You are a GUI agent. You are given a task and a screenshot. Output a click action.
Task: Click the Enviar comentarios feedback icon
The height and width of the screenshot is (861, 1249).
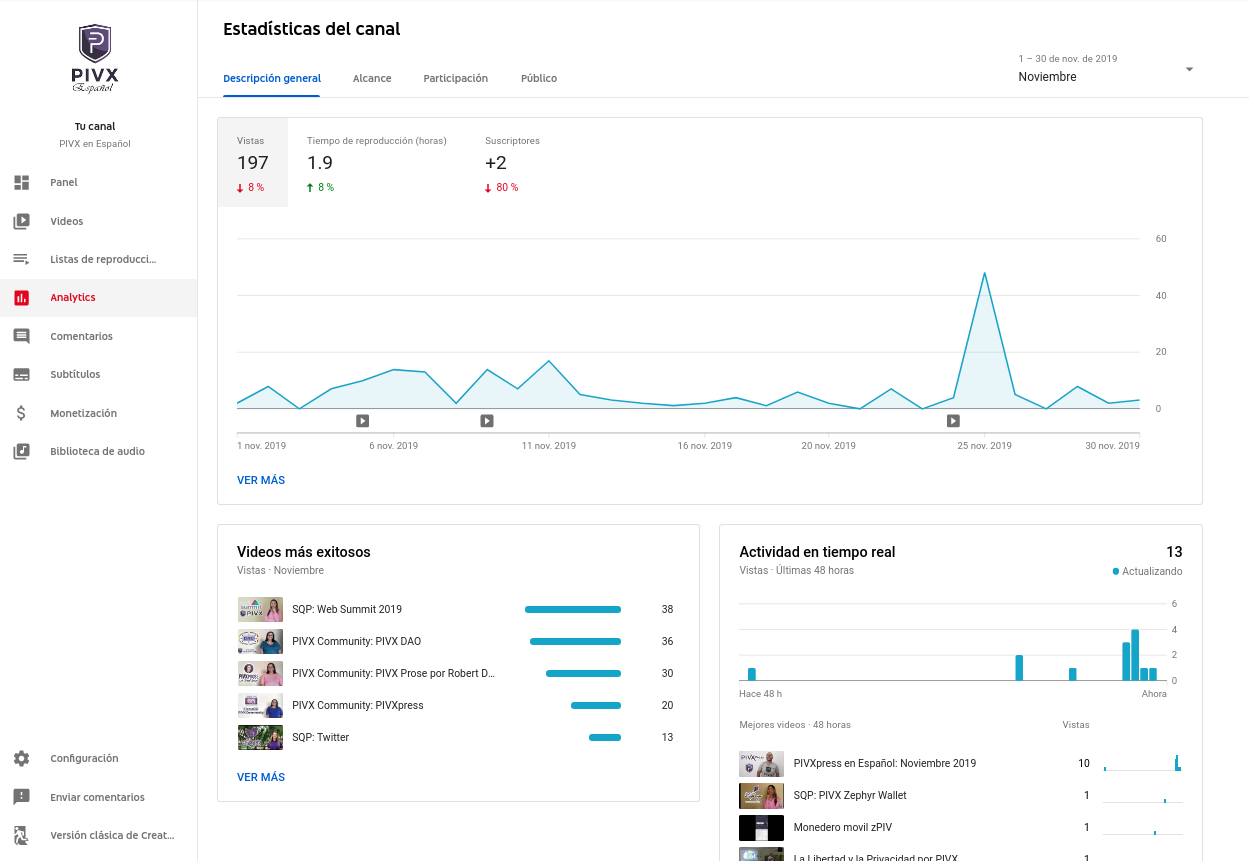click(21, 797)
